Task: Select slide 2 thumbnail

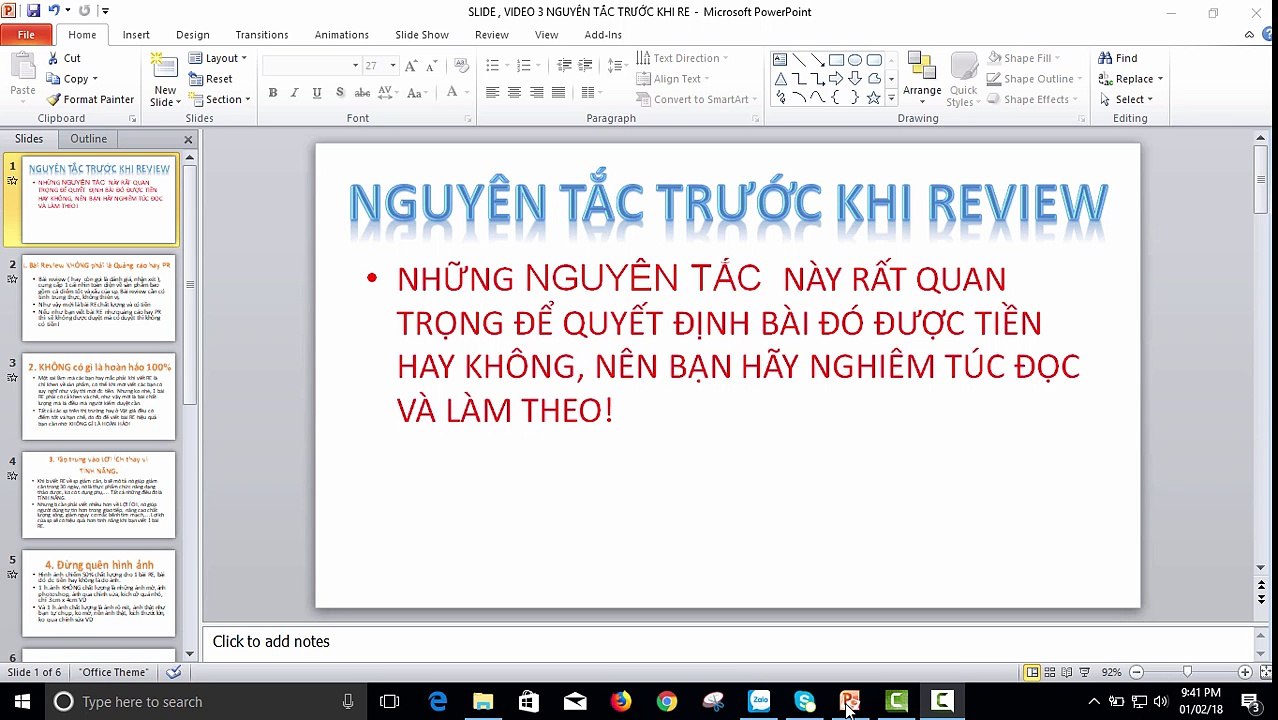Action: [x=99, y=299]
